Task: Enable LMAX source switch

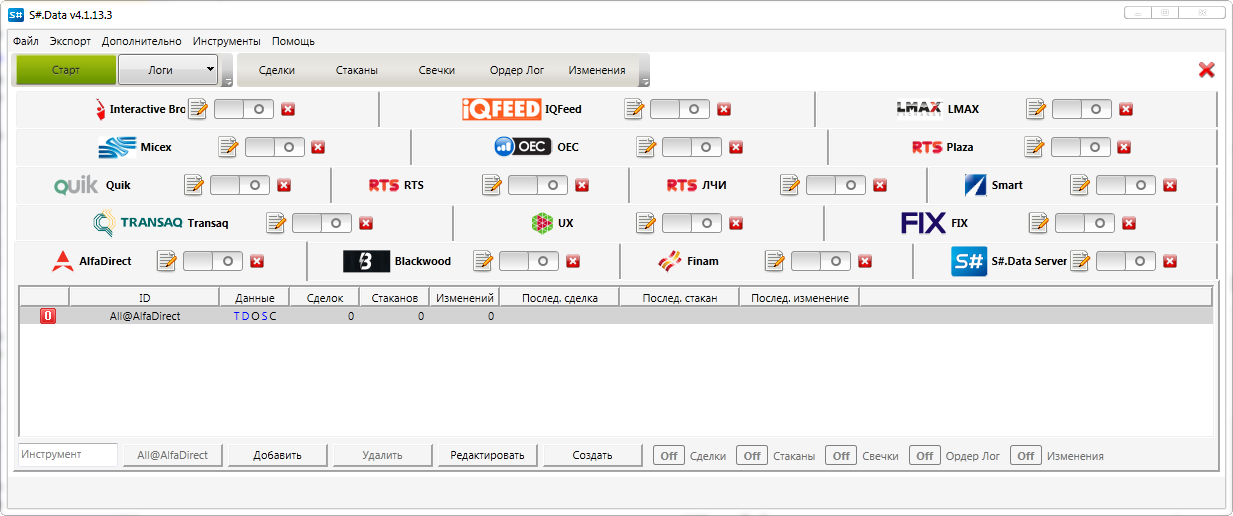Action: [1082, 109]
